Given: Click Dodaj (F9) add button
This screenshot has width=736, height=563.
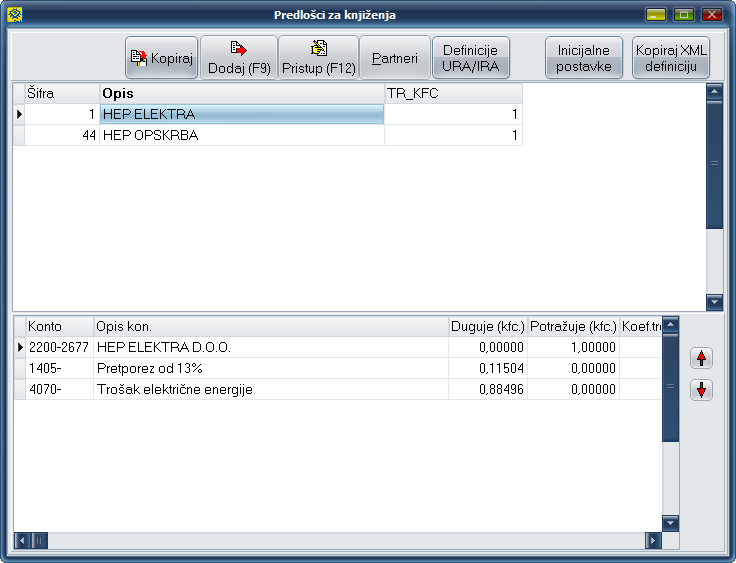Looking at the screenshot, I should [x=239, y=58].
